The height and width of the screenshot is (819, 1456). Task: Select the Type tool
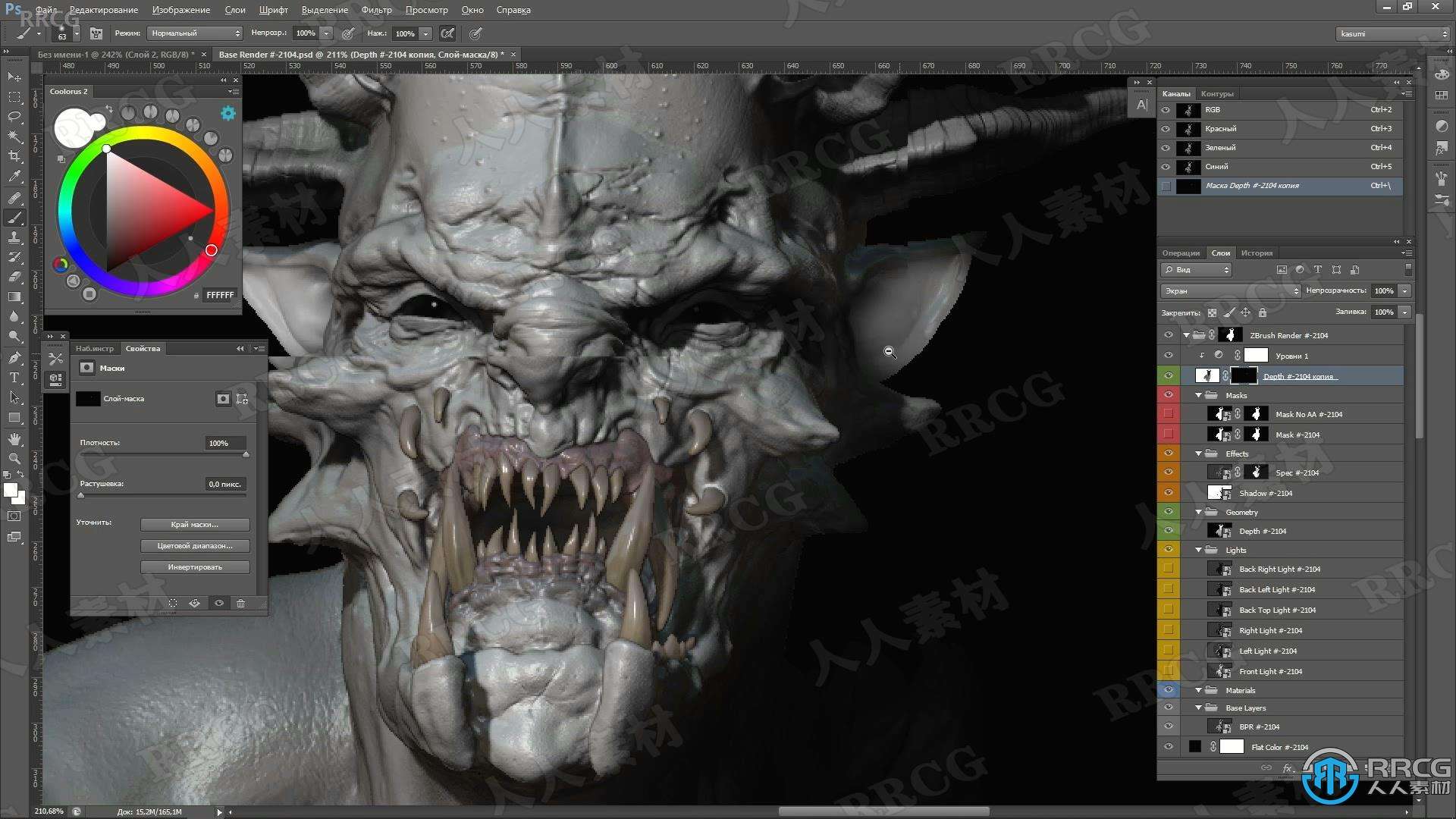click(14, 377)
